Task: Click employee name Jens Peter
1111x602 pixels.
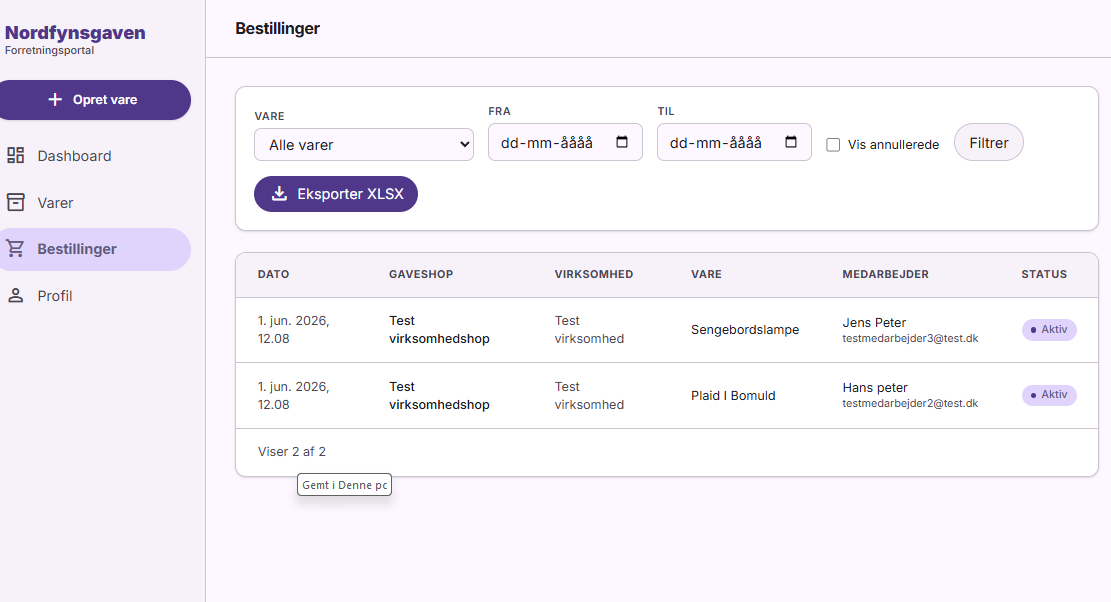Action: click(874, 322)
